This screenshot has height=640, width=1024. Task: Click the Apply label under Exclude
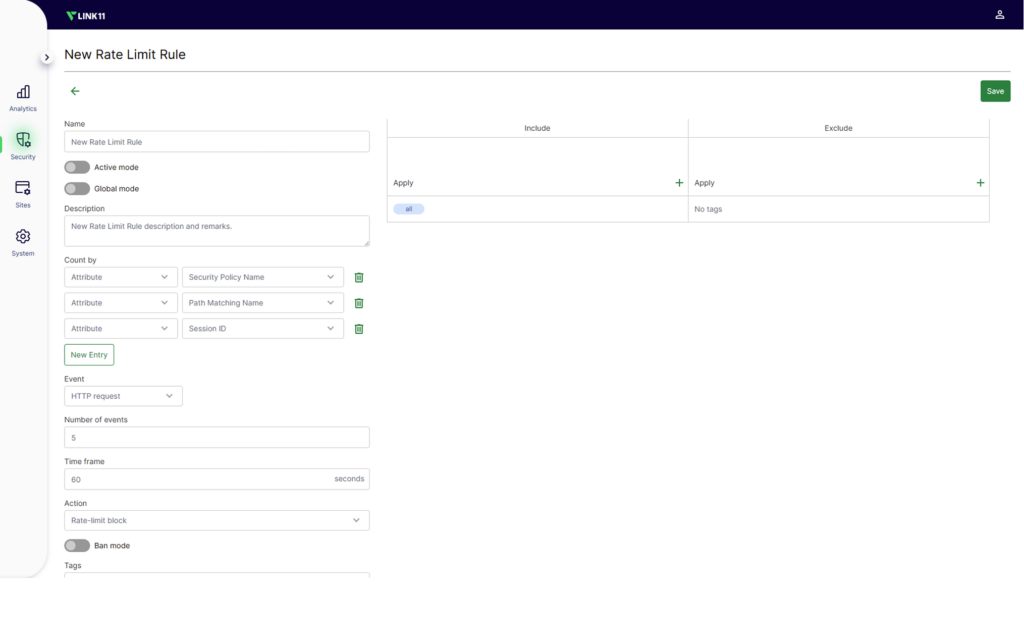[x=704, y=183]
